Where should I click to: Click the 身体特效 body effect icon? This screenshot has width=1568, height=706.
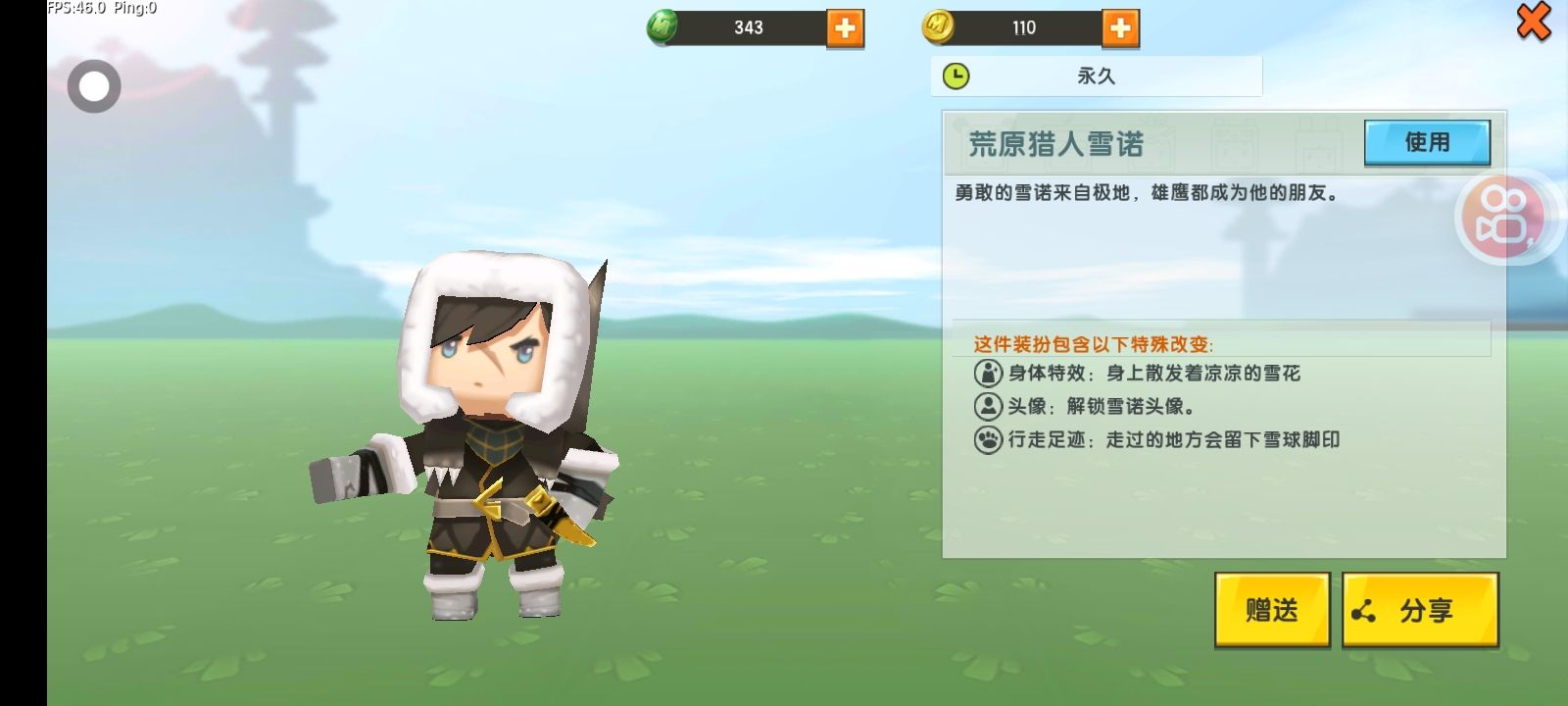988,373
